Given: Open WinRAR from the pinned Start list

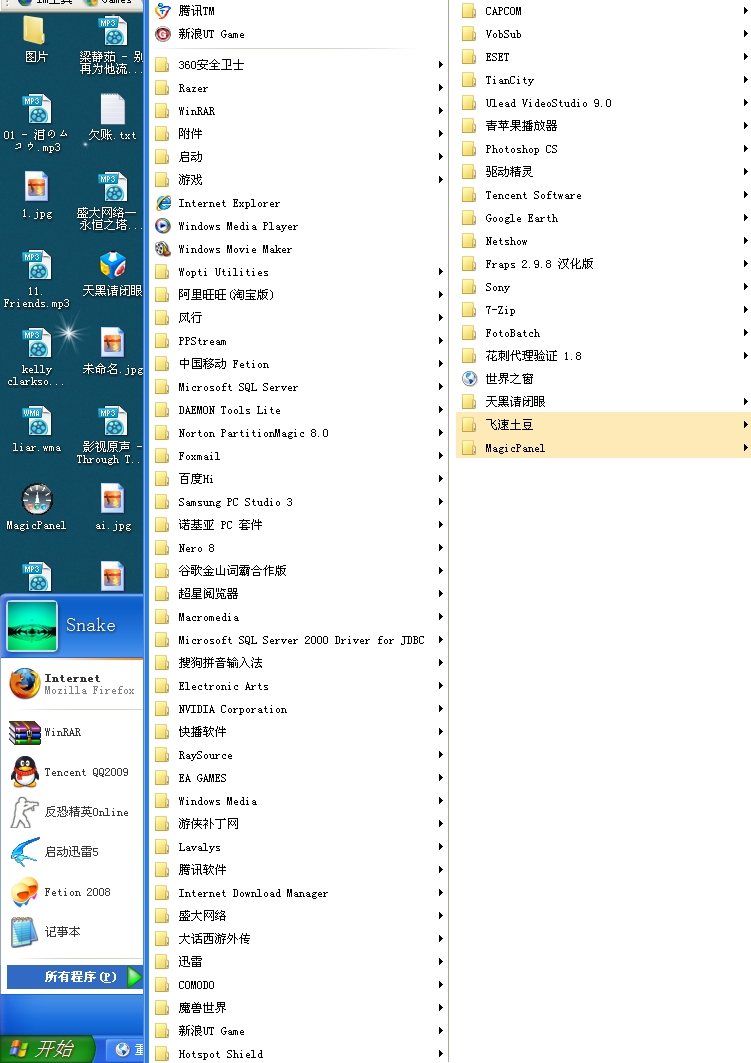Looking at the screenshot, I should point(25,732).
